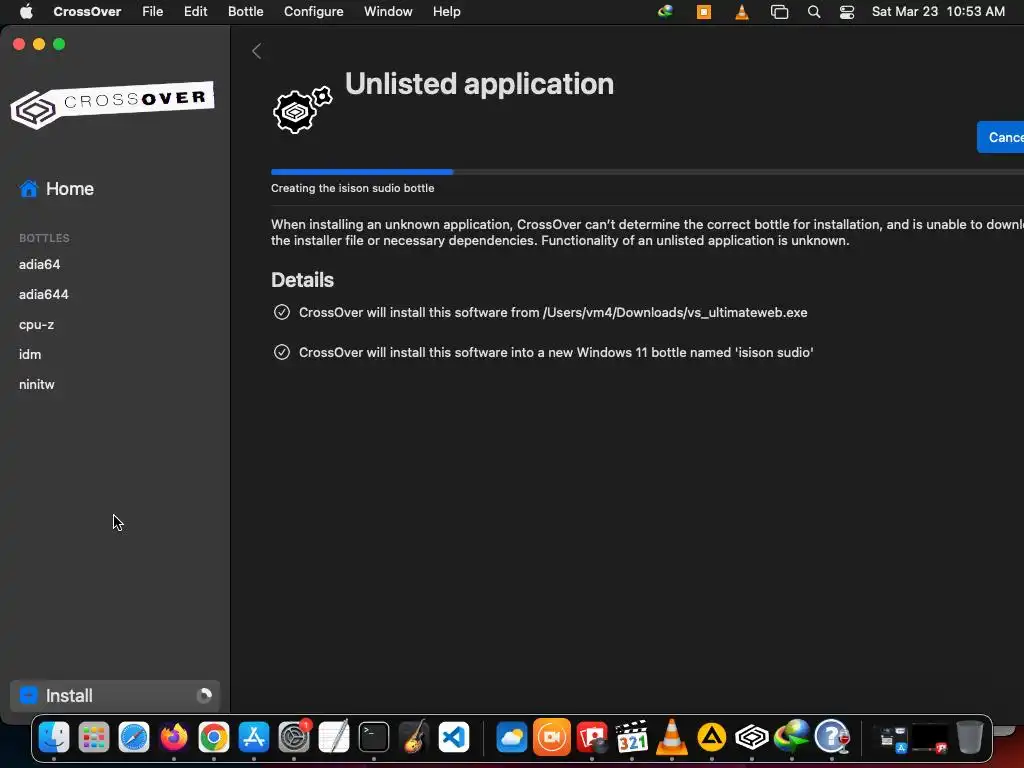Open the yellow triangle app in Dock
Image resolution: width=1024 pixels, height=768 pixels.
pos(712,738)
